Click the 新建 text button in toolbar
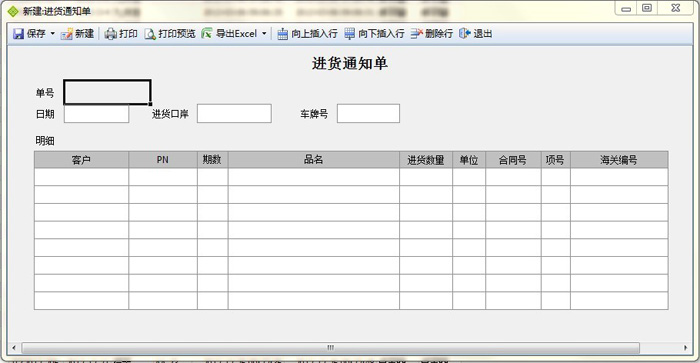This screenshot has height=363, width=700. click(84, 33)
